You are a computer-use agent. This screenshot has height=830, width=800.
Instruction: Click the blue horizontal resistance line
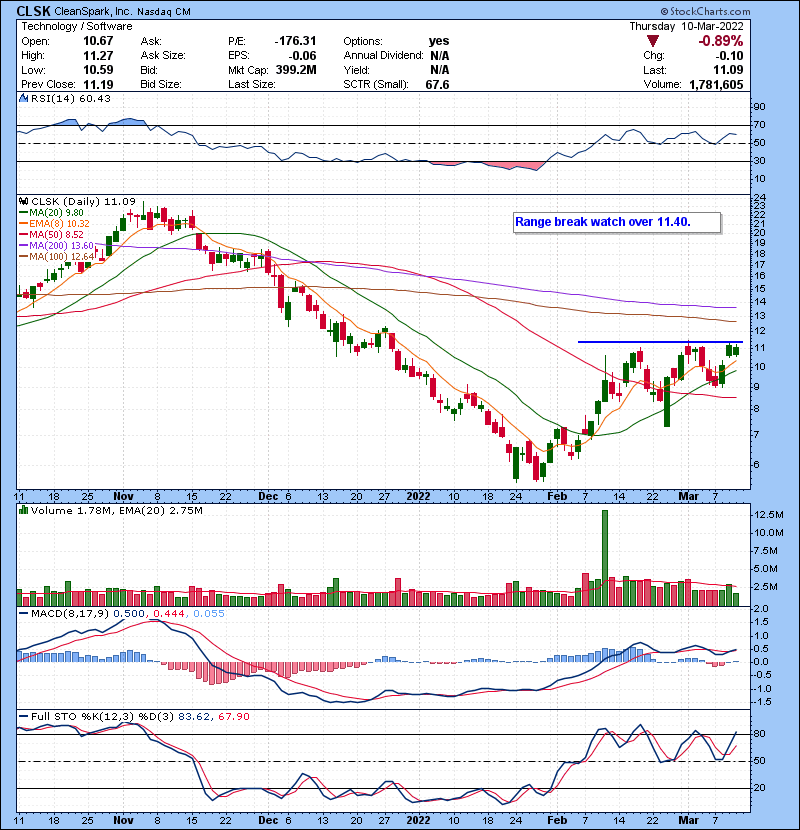click(x=660, y=342)
